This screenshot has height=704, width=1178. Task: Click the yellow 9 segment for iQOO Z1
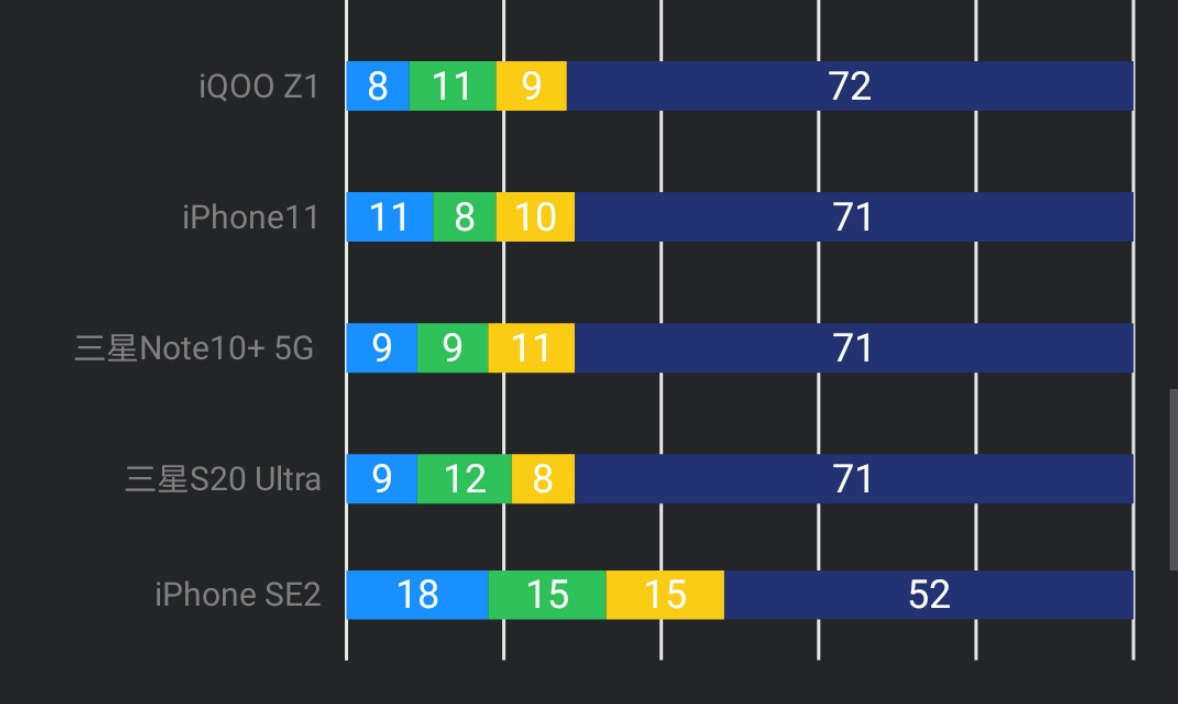[532, 86]
